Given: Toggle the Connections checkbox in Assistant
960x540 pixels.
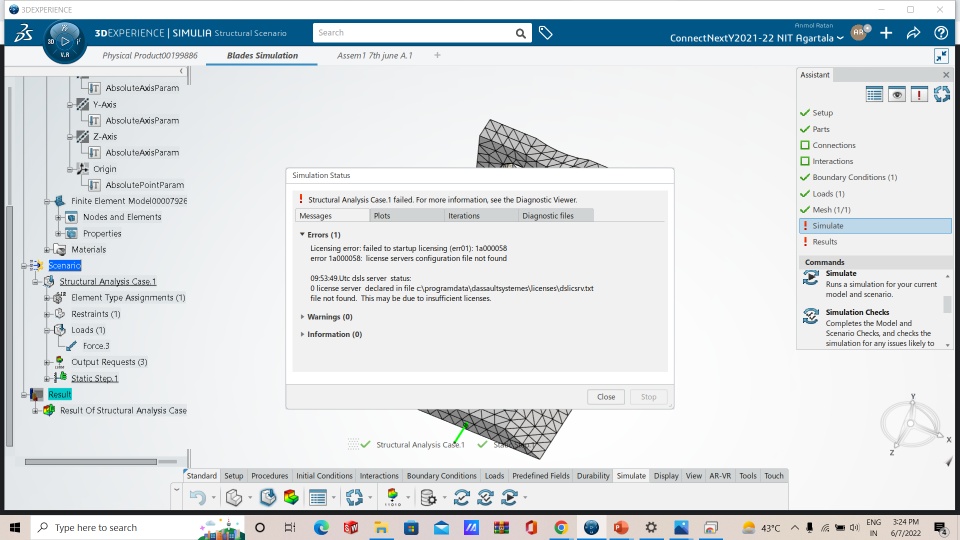Looking at the screenshot, I should pos(805,145).
